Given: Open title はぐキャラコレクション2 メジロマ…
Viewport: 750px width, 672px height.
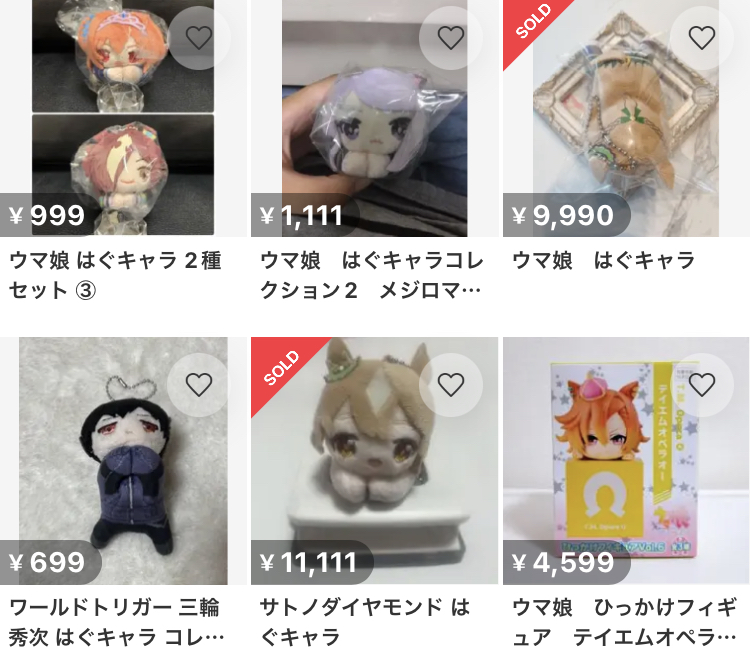Looking at the screenshot, I should [x=371, y=275].
